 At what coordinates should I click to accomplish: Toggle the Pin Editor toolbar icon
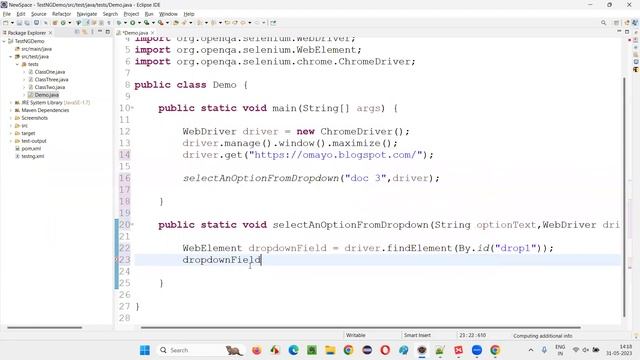pyautogui.click(x=273, y=23)
